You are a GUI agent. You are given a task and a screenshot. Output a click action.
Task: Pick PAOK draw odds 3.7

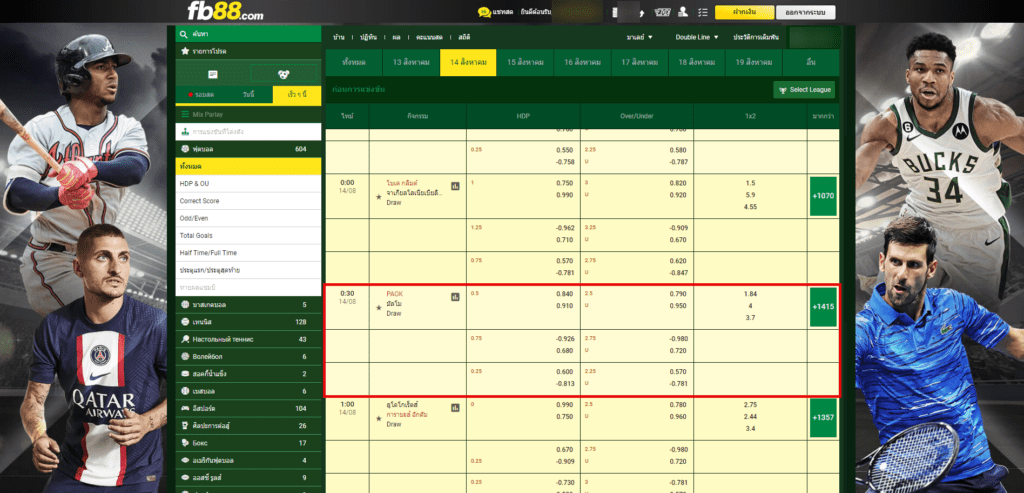coord(750,317)
